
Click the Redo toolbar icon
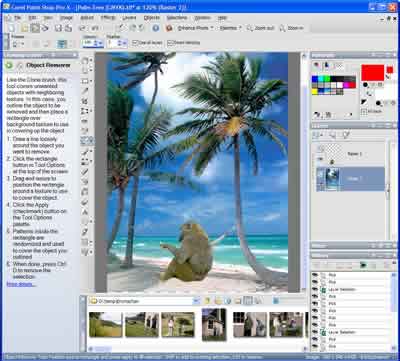pyautogui.click(x=95, y=28)
